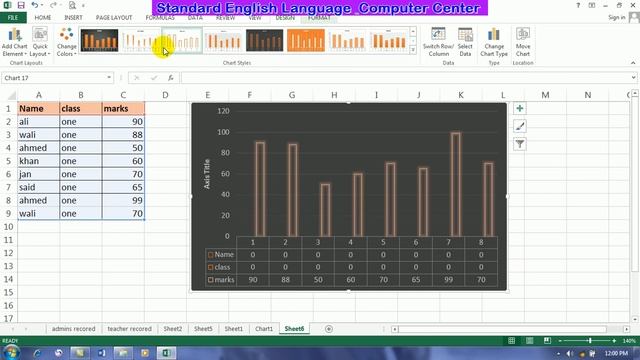This screenshot has width=640, height=360.
Task: Click the vertical scrollbar down arrow
Action: click(635, 319)
